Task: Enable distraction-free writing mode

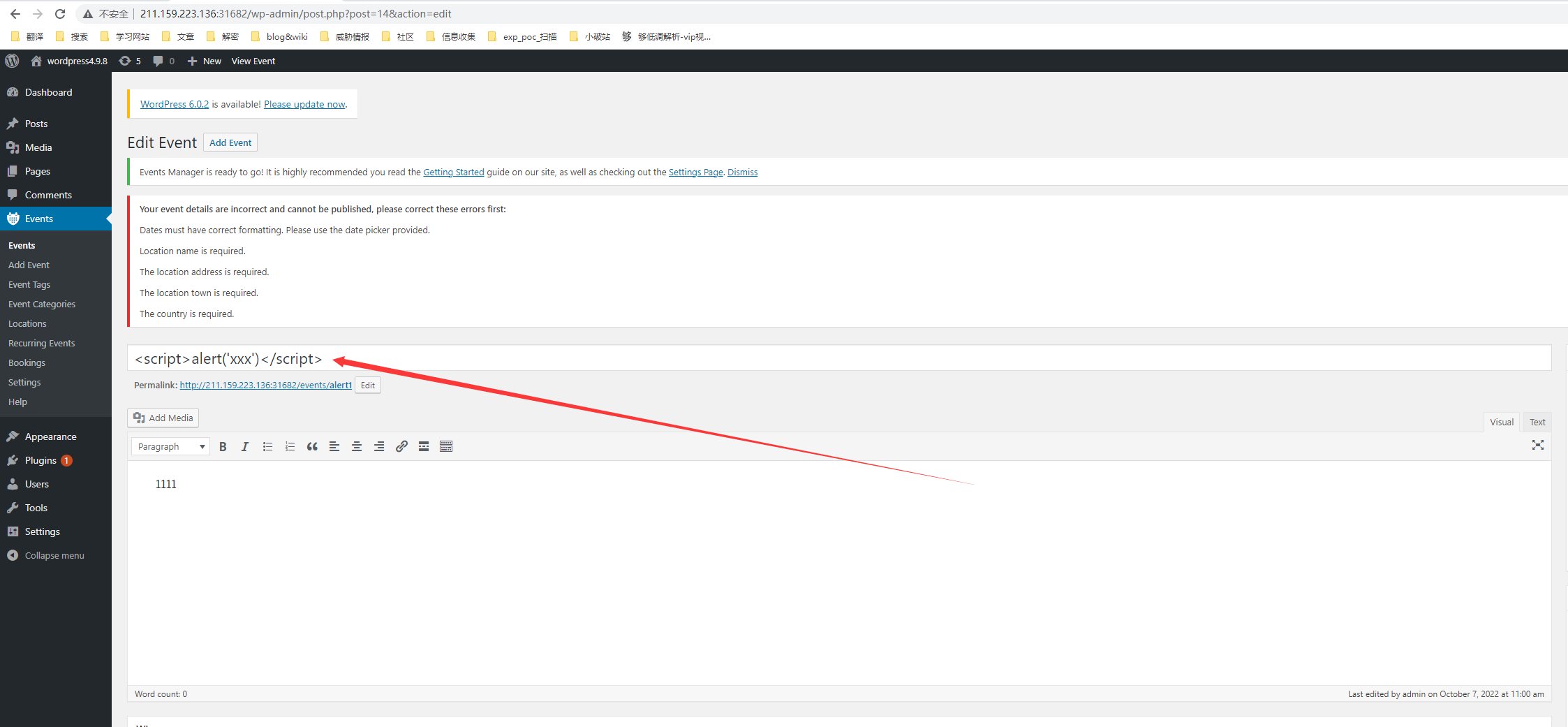Action: coord(1537,445)
